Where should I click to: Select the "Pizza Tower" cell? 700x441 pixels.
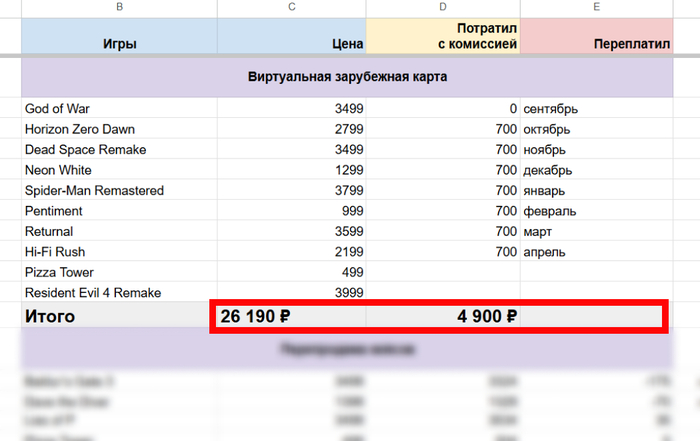click(119, 272)
